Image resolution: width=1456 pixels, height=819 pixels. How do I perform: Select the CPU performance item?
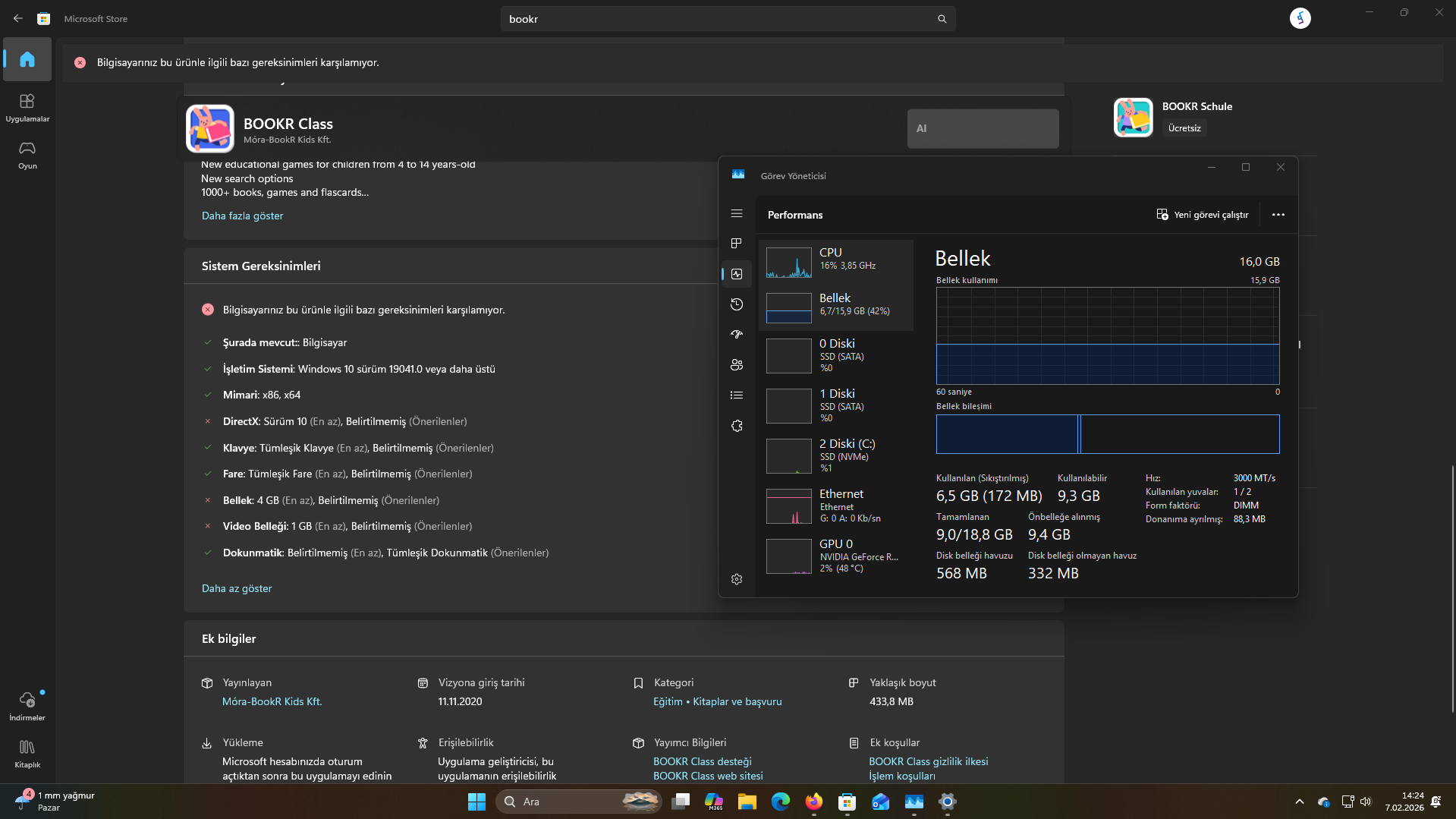[835, 263]
